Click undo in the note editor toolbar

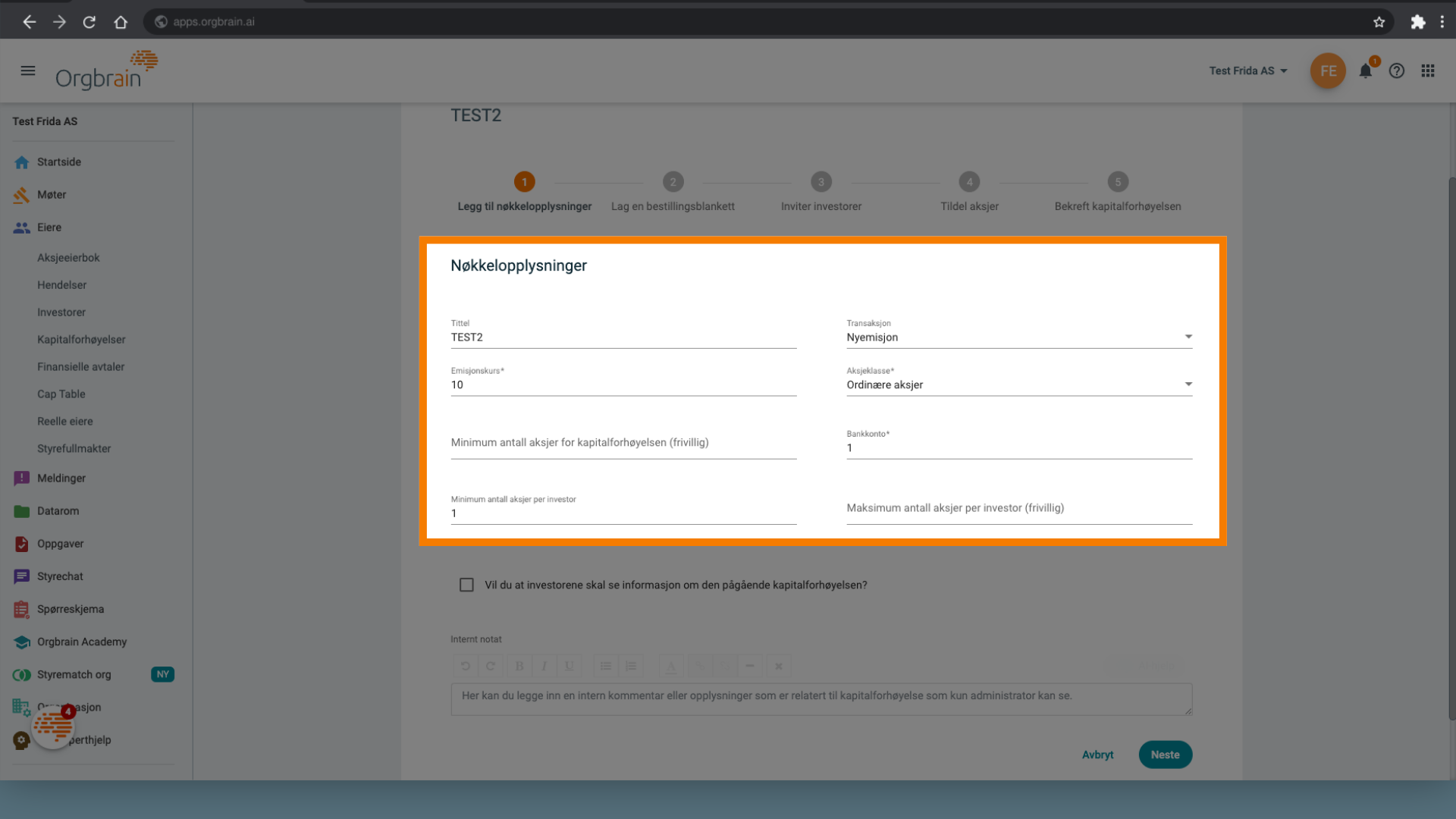pos(466,666)
